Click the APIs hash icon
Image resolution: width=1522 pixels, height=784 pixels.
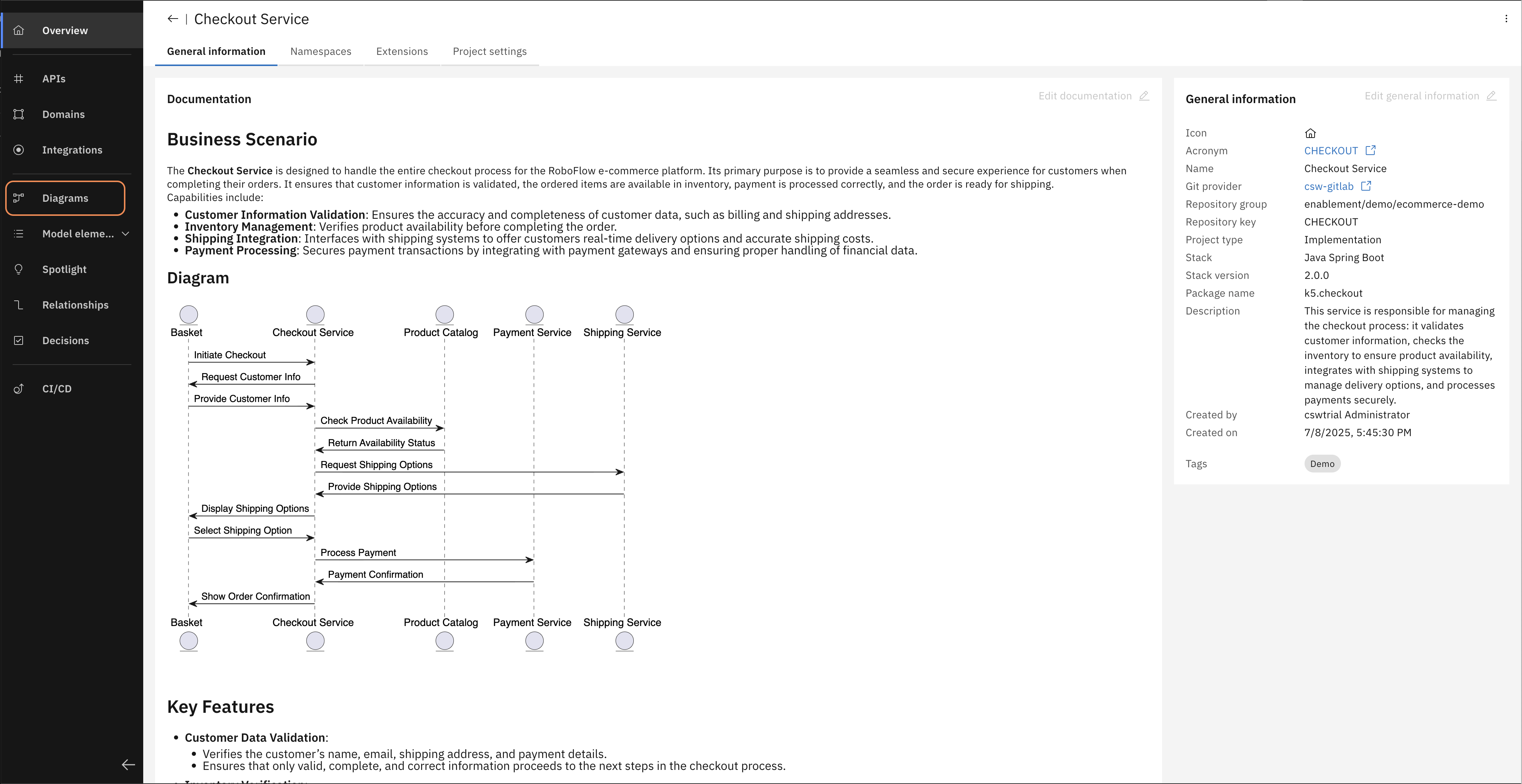tap(19, 79)
